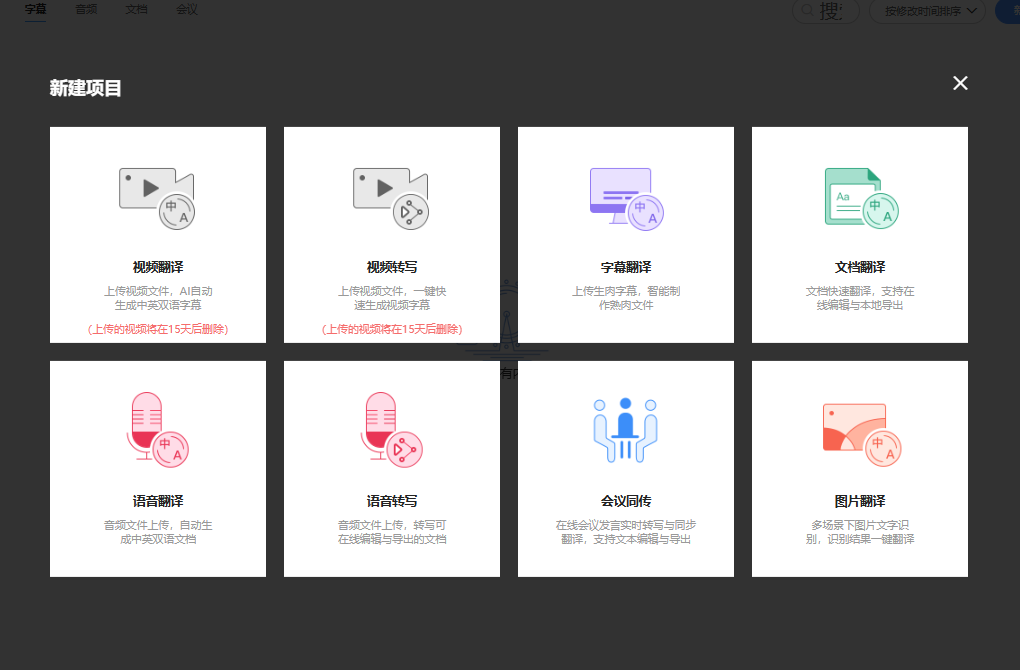Switch to the 文档 tab

click(137, 10)
